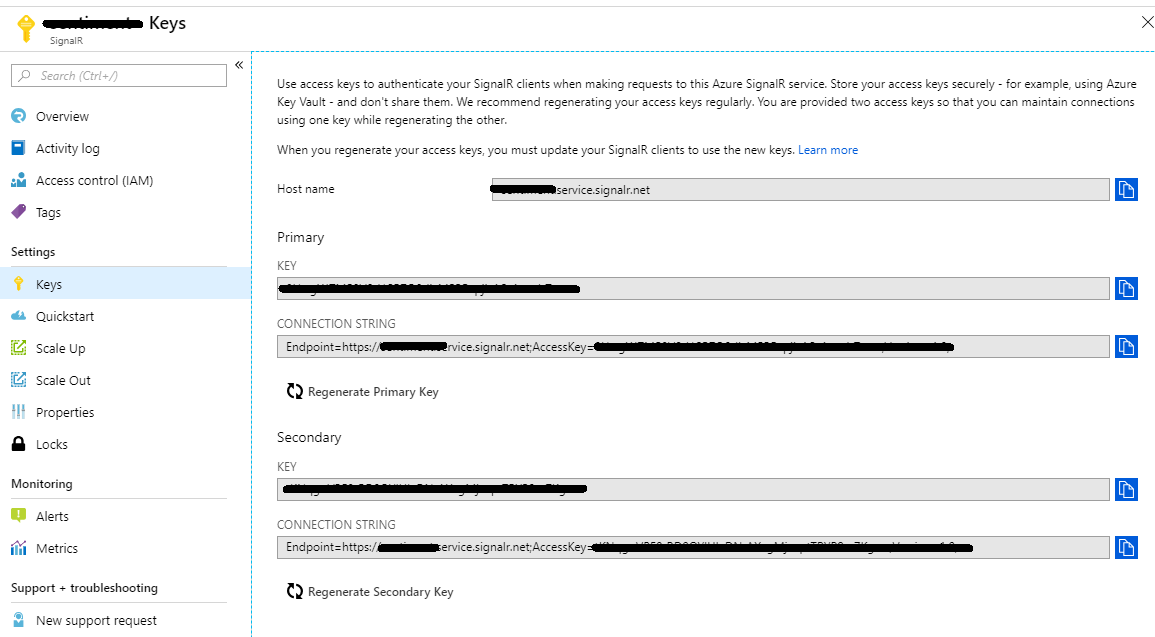Open the Quickstart page
1155x637 pixels.
click(65, 317)
